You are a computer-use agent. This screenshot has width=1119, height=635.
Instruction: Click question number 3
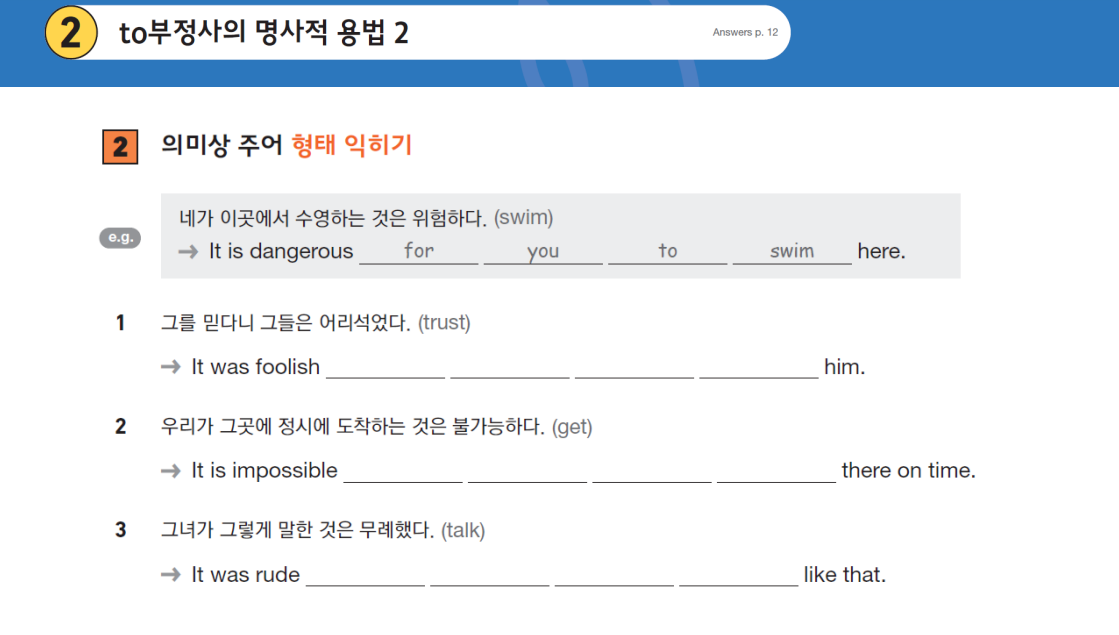(121, 530)
